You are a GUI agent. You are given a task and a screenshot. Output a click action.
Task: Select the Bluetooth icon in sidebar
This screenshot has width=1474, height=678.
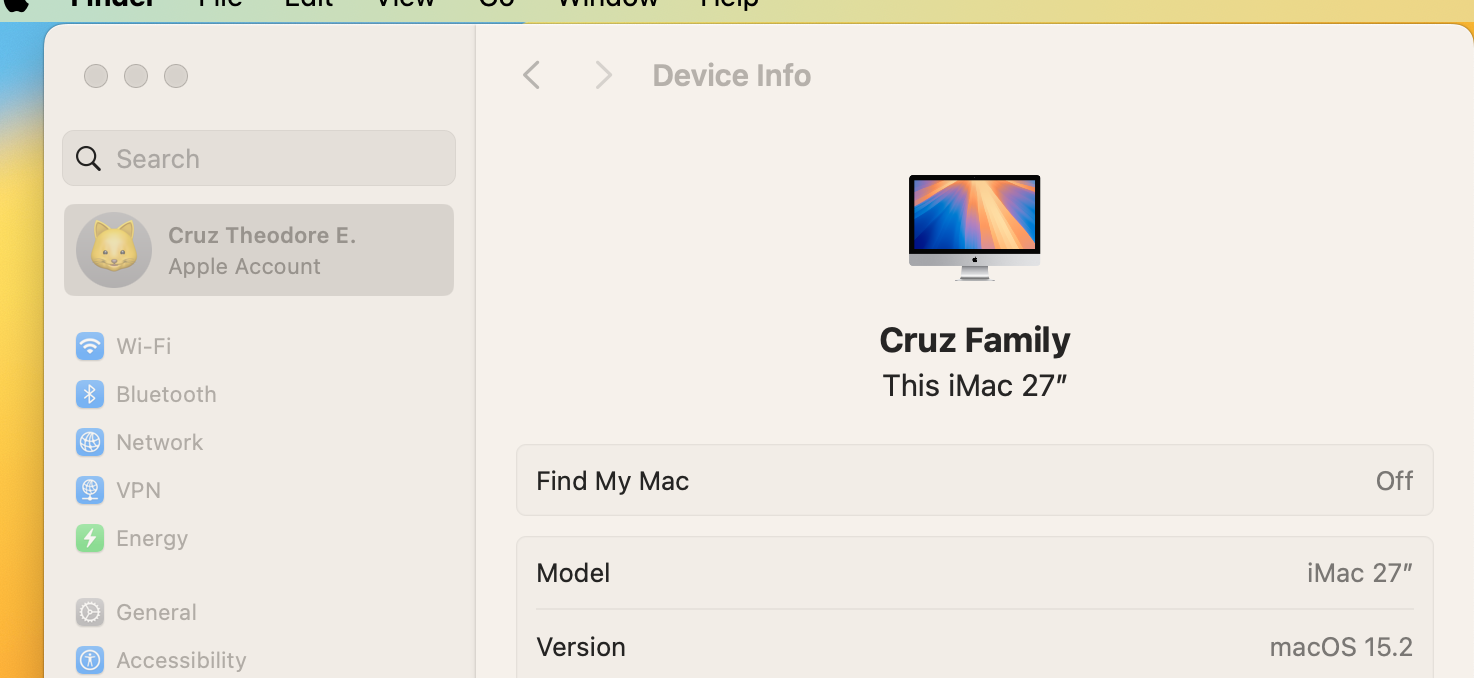click(90, 394)
